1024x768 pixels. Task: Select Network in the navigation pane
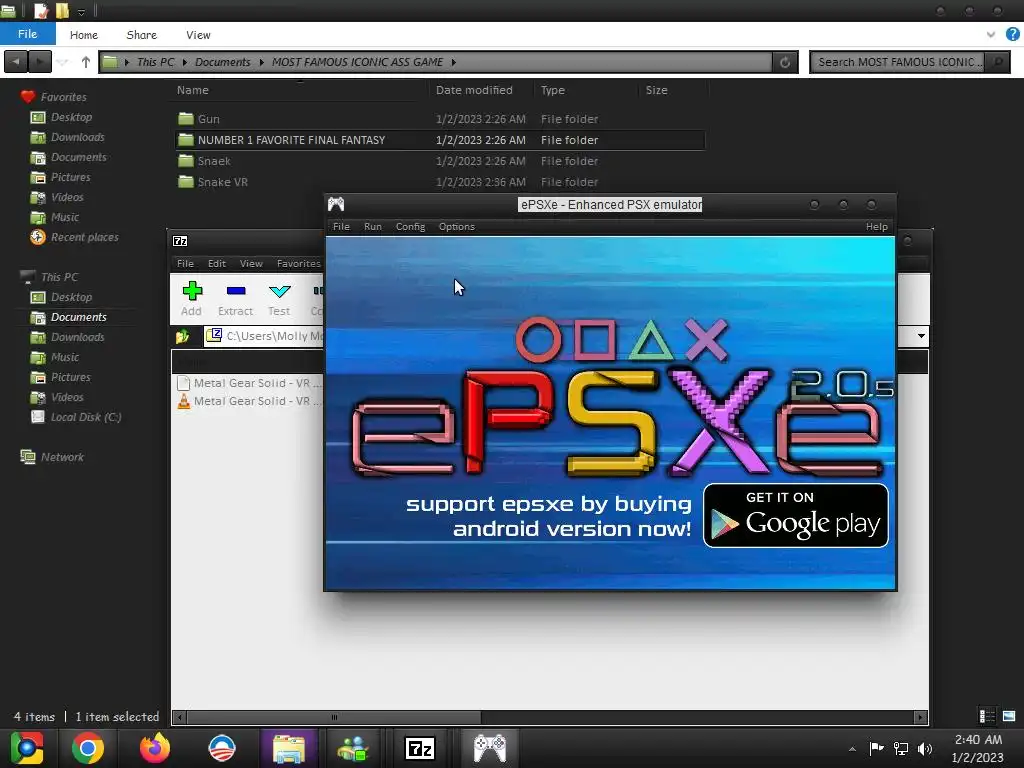click(x=62, y=456)
